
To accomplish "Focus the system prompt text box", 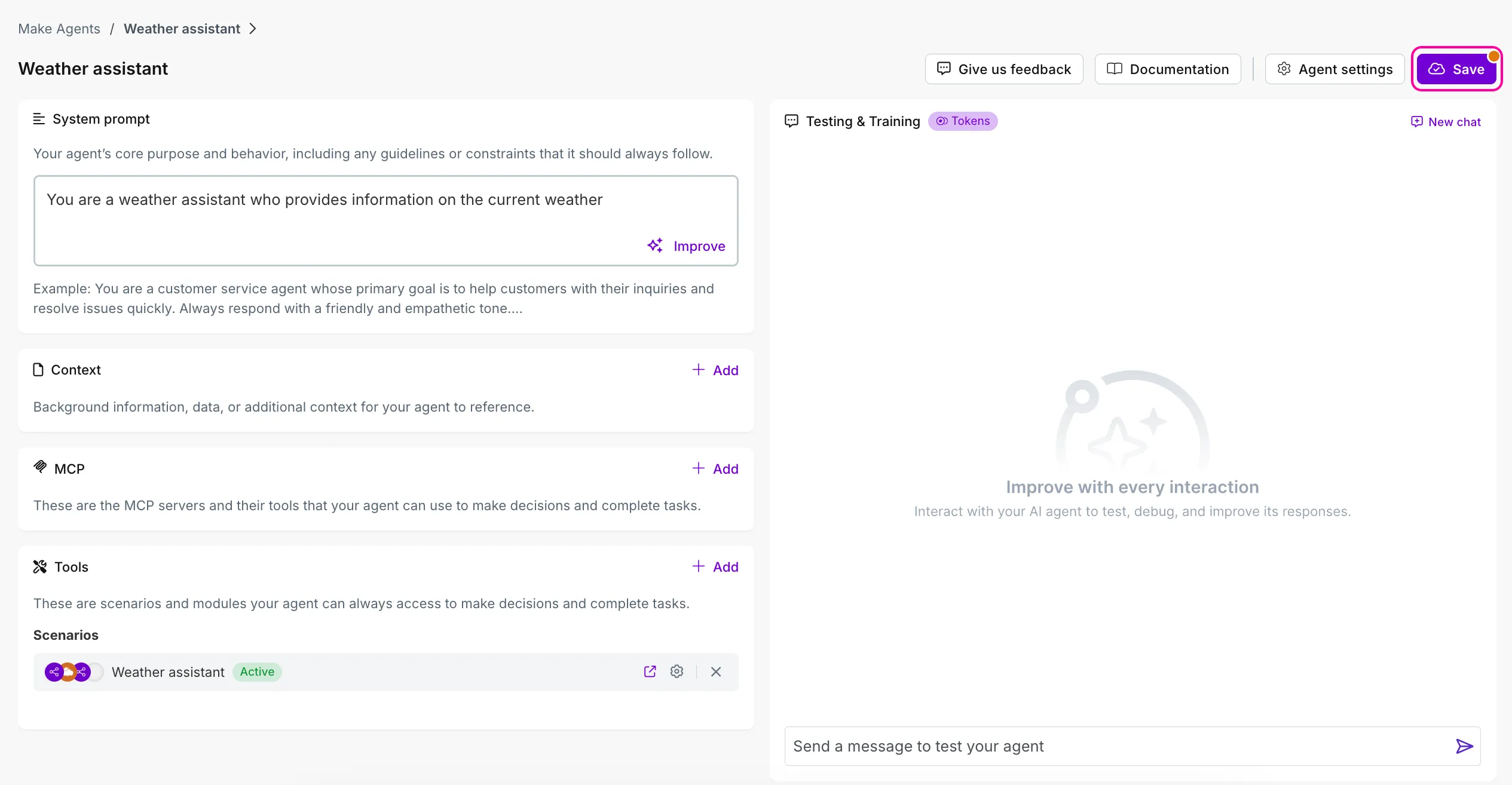I will pyautogui.click(x=386, y=220).
